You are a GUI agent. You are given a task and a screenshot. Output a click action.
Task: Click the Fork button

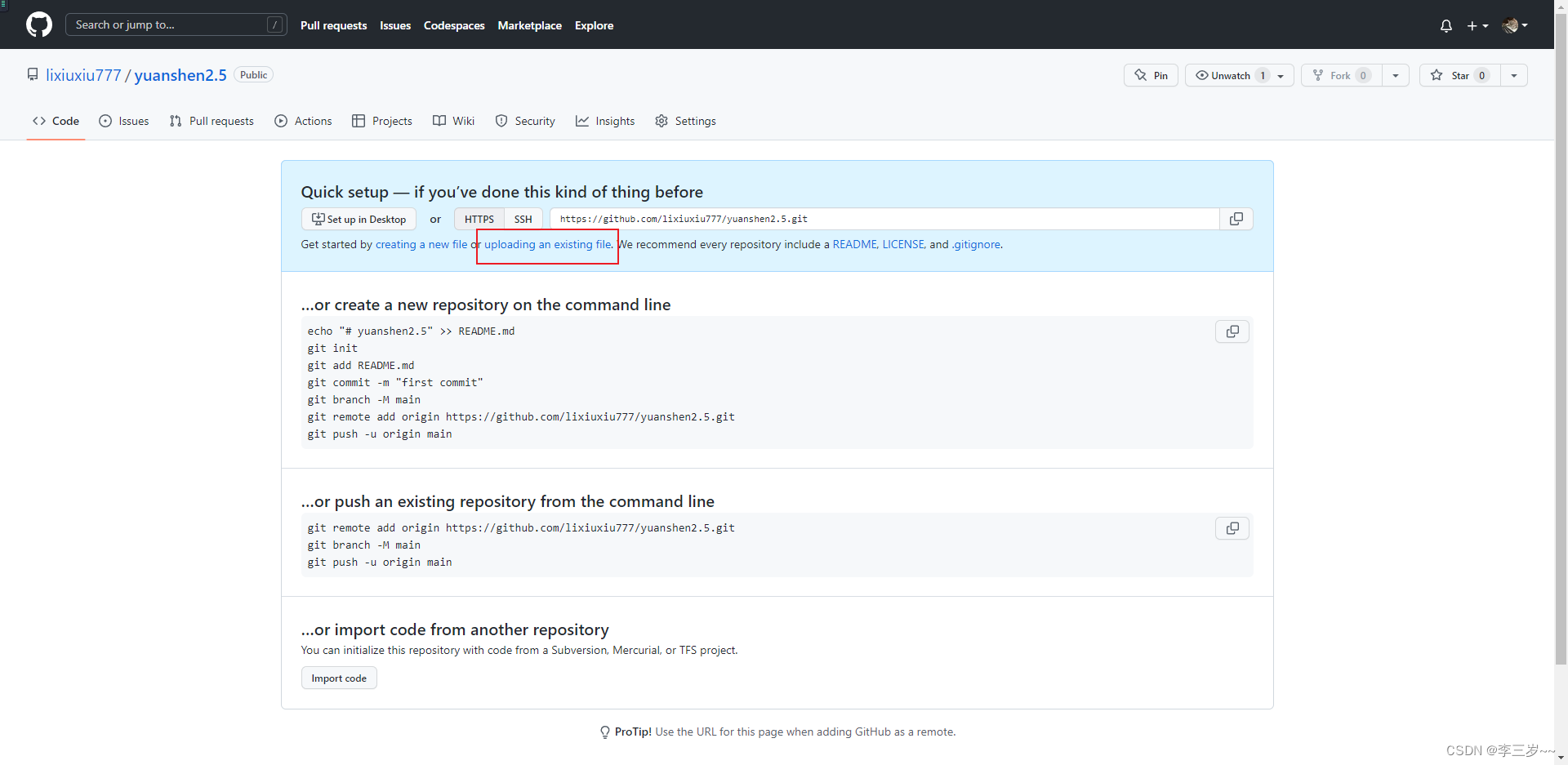[1341, 75]
